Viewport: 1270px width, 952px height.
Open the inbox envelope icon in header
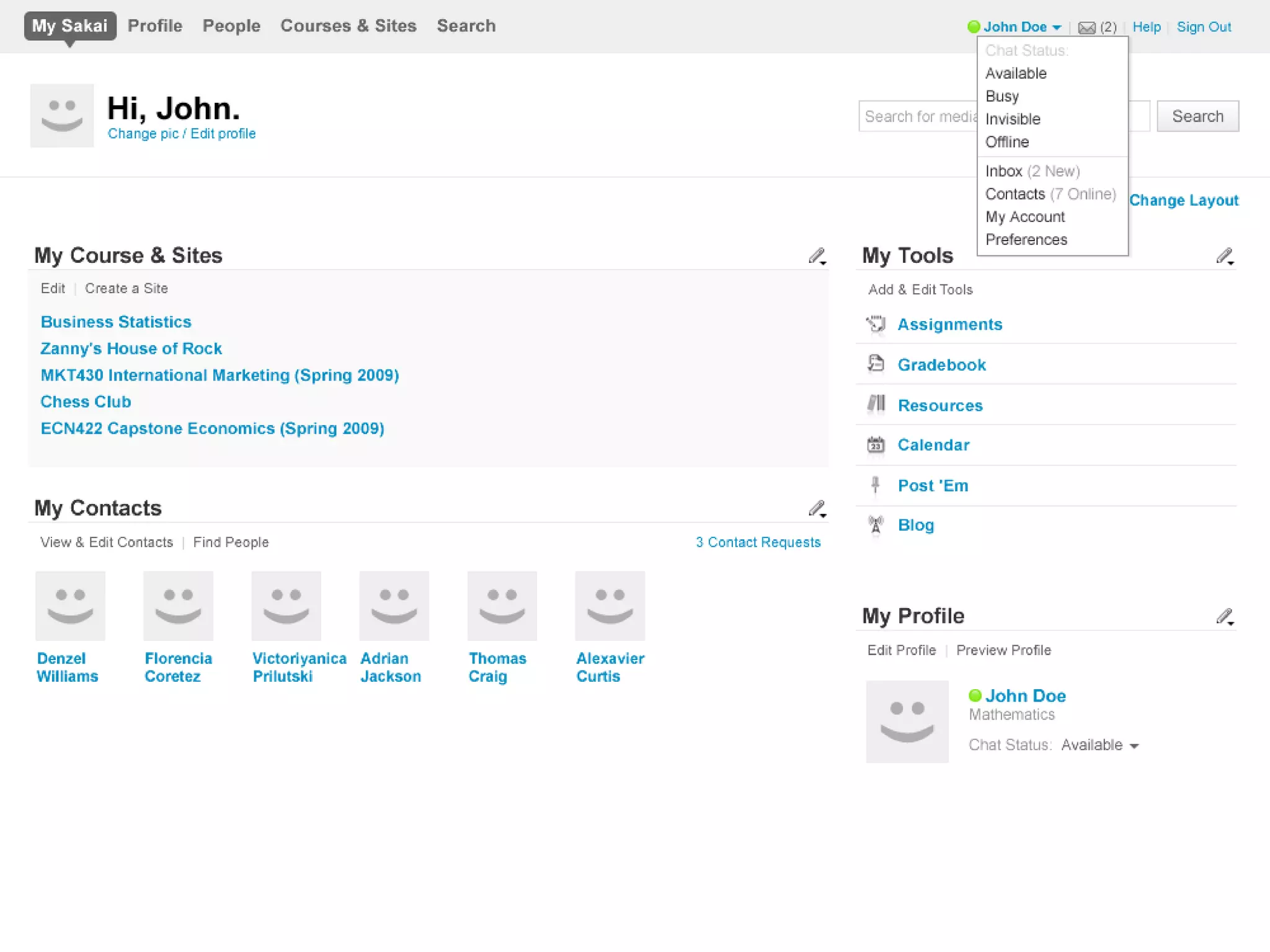point(1086,27)
